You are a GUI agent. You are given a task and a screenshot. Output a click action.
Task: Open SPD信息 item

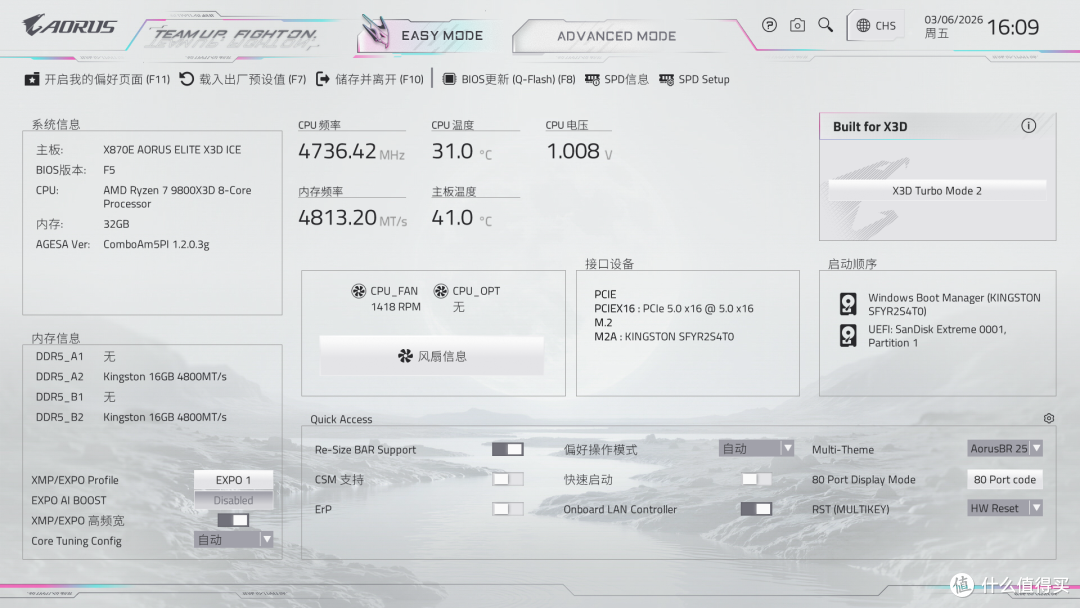tap(616, 79)
